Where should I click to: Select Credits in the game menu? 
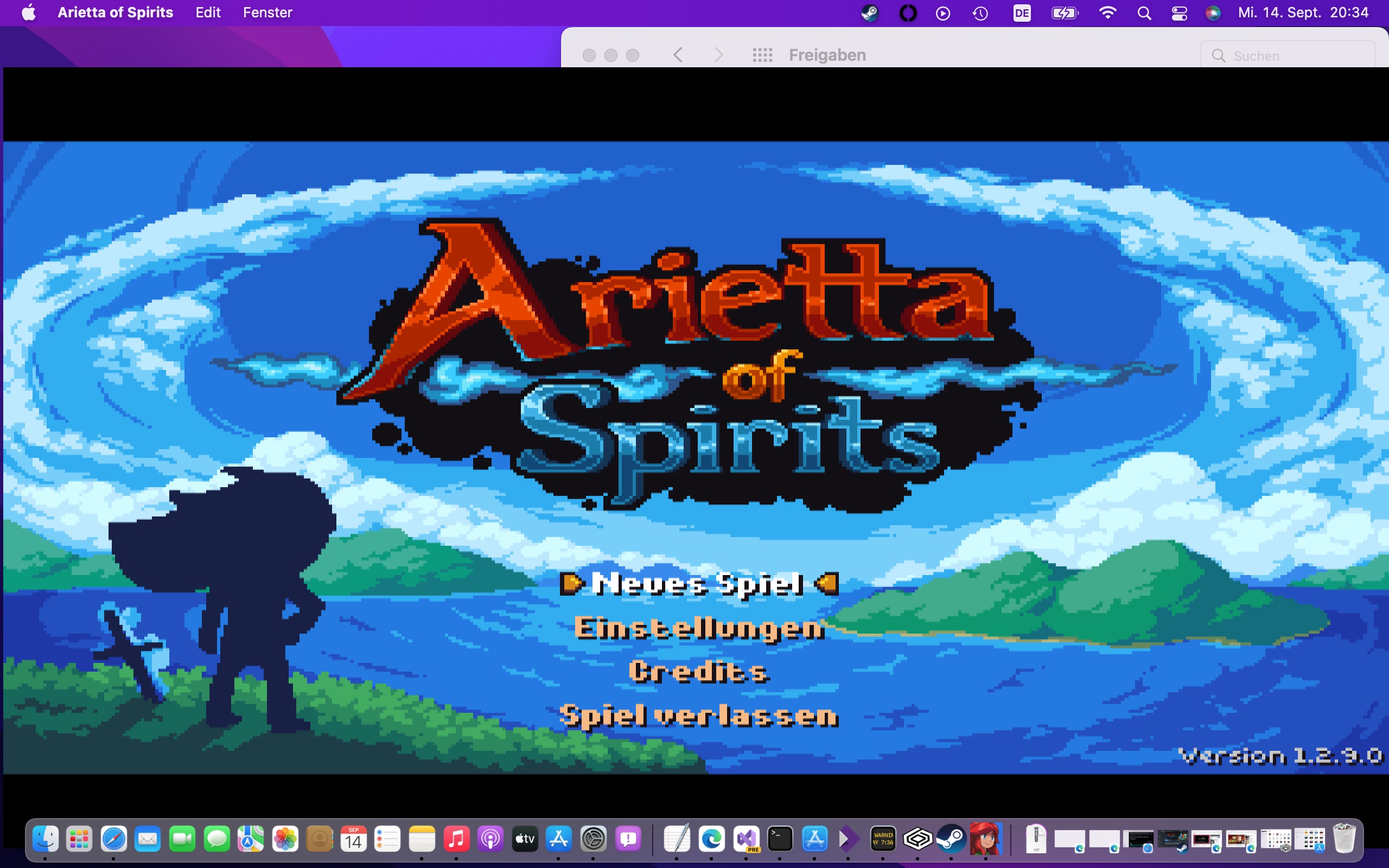point(698,672)
